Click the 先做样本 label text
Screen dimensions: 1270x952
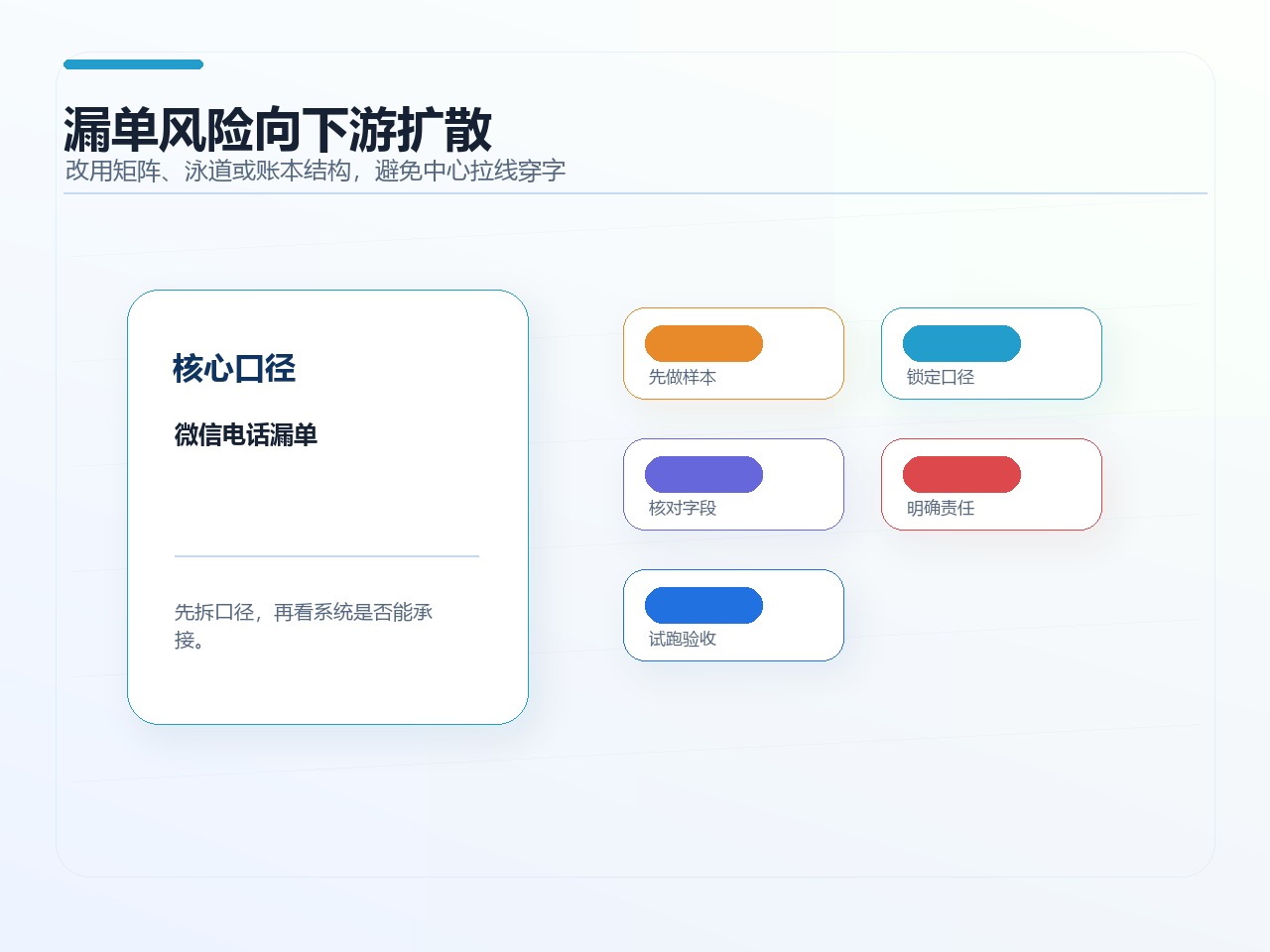click(x=683, y=377)
